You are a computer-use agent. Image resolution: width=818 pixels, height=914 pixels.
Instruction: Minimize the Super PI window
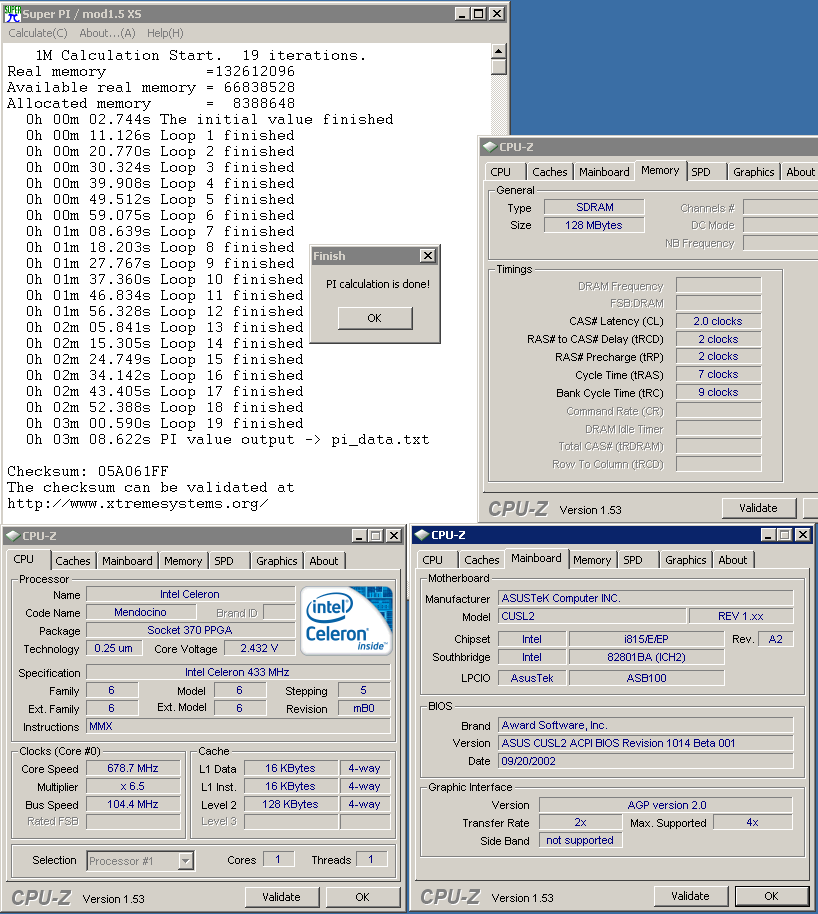(461, 14)
